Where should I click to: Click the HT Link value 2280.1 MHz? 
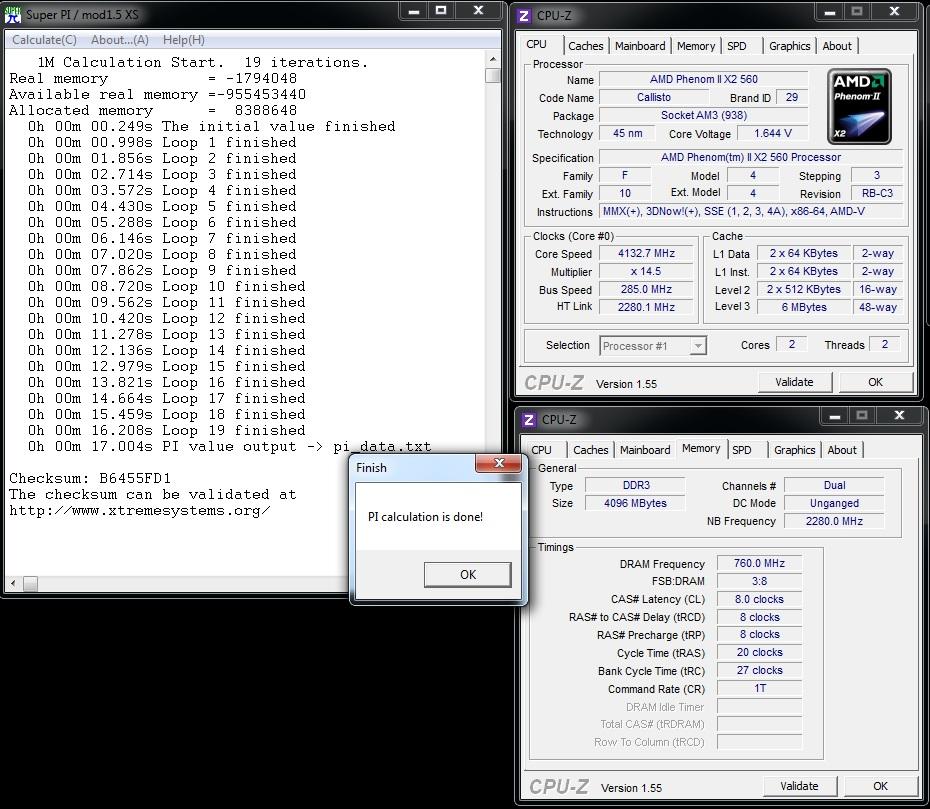click(x=646, y=307)
